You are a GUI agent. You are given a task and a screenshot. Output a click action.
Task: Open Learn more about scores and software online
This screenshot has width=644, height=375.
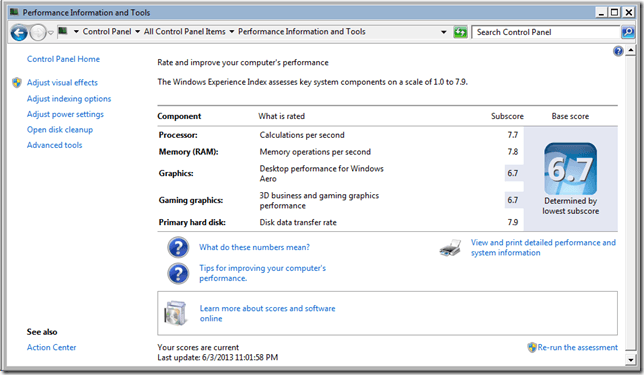pyautogui.click(x=267, y=313)
